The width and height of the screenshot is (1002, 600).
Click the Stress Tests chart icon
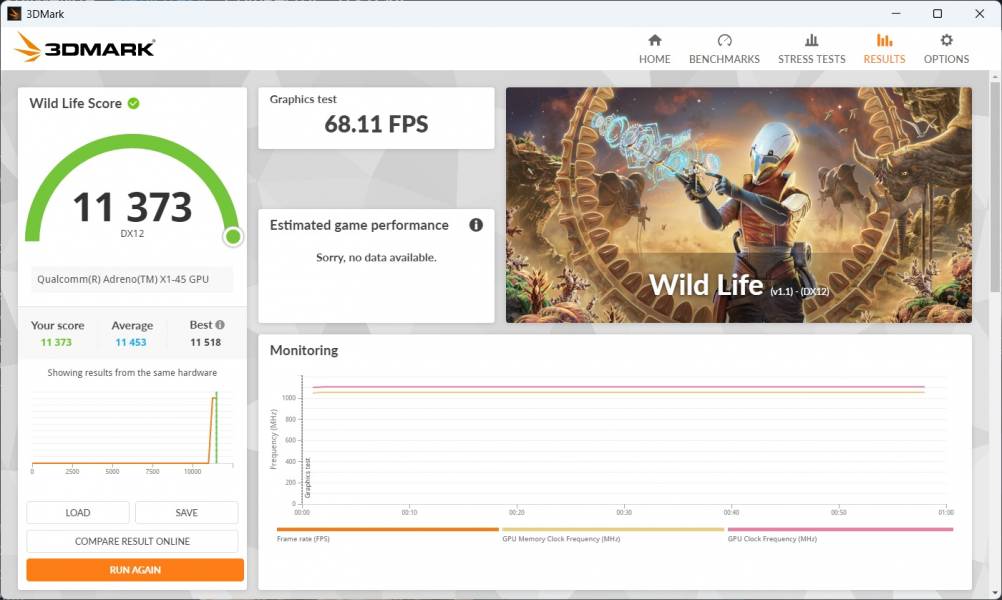811,40
